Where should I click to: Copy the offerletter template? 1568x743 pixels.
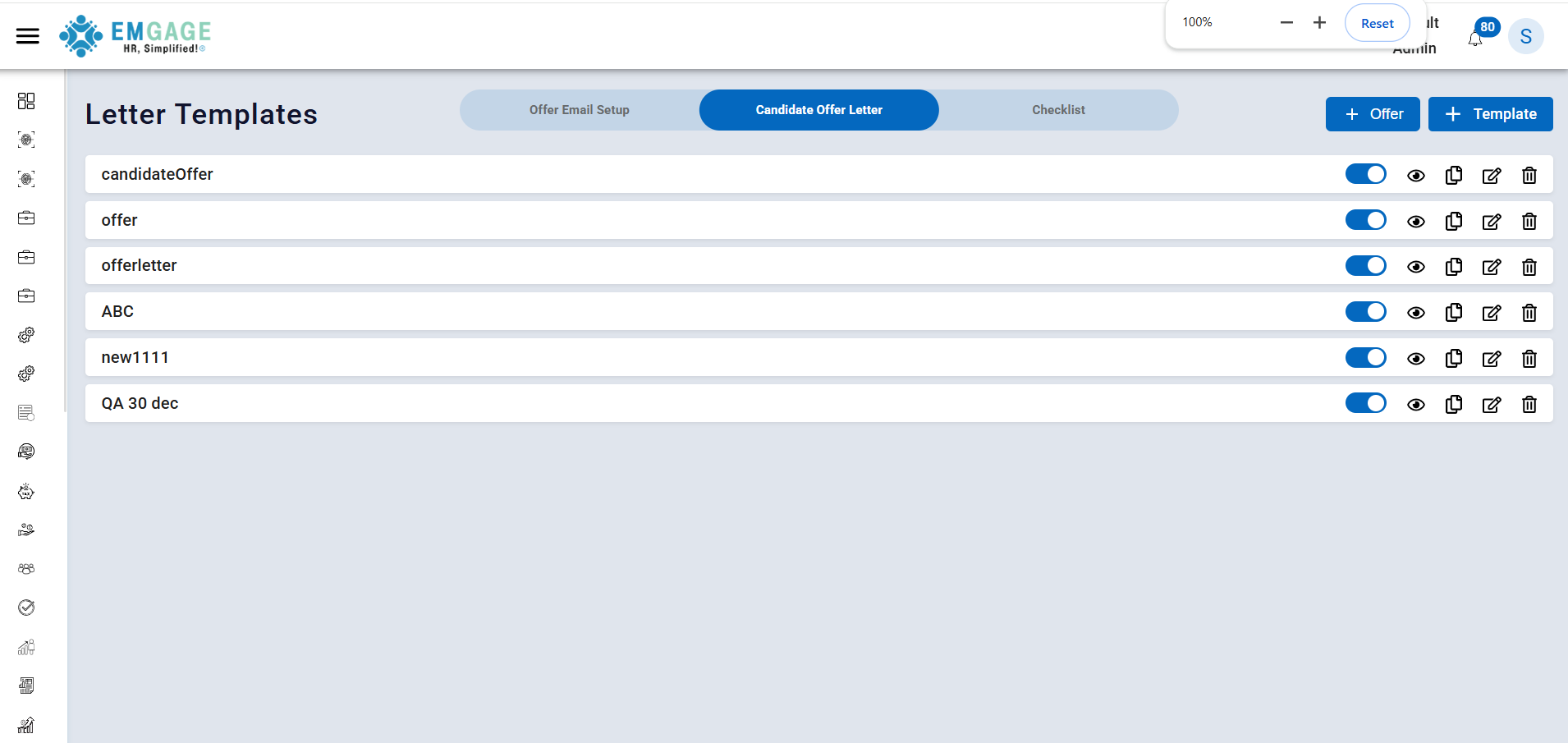tap(1453, 267)
